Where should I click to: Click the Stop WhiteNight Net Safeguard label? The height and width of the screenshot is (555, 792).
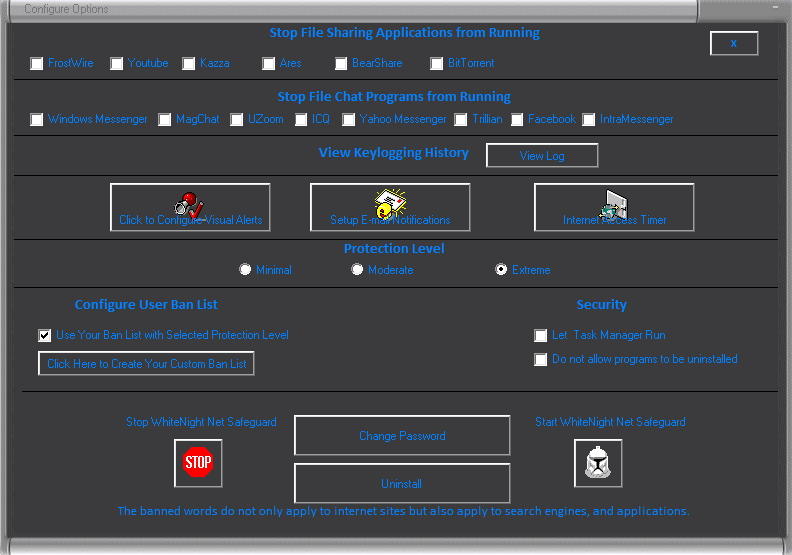[x=201, y=422]
